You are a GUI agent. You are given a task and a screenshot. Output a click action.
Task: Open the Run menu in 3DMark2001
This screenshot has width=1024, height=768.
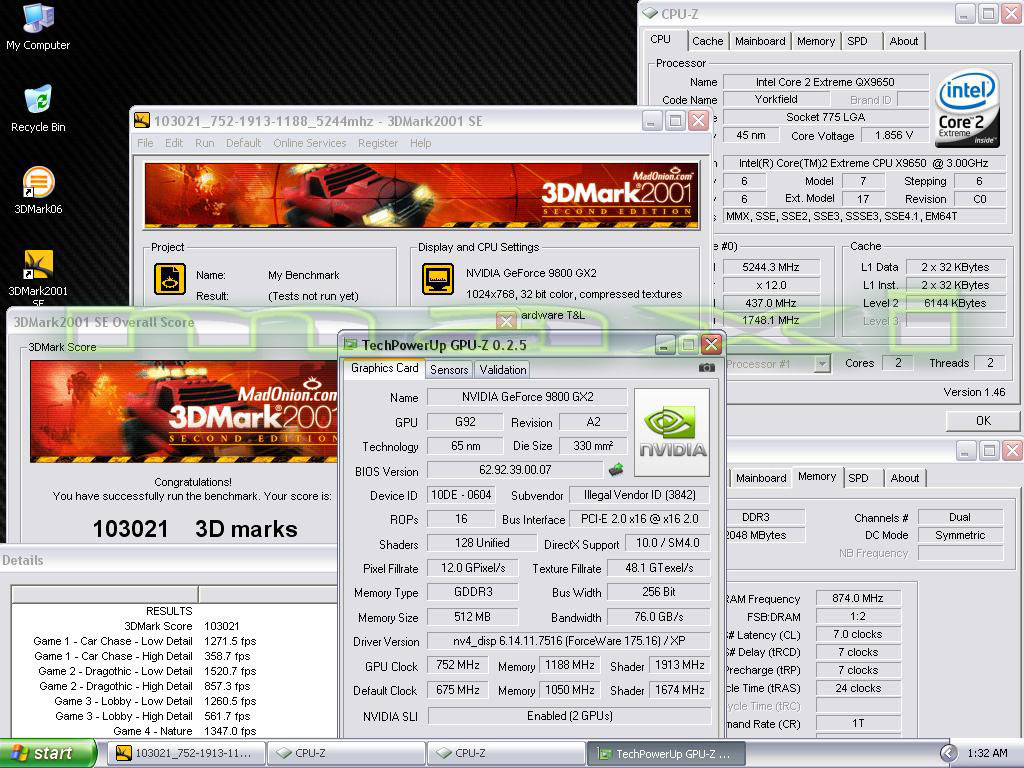click(204, 143)
